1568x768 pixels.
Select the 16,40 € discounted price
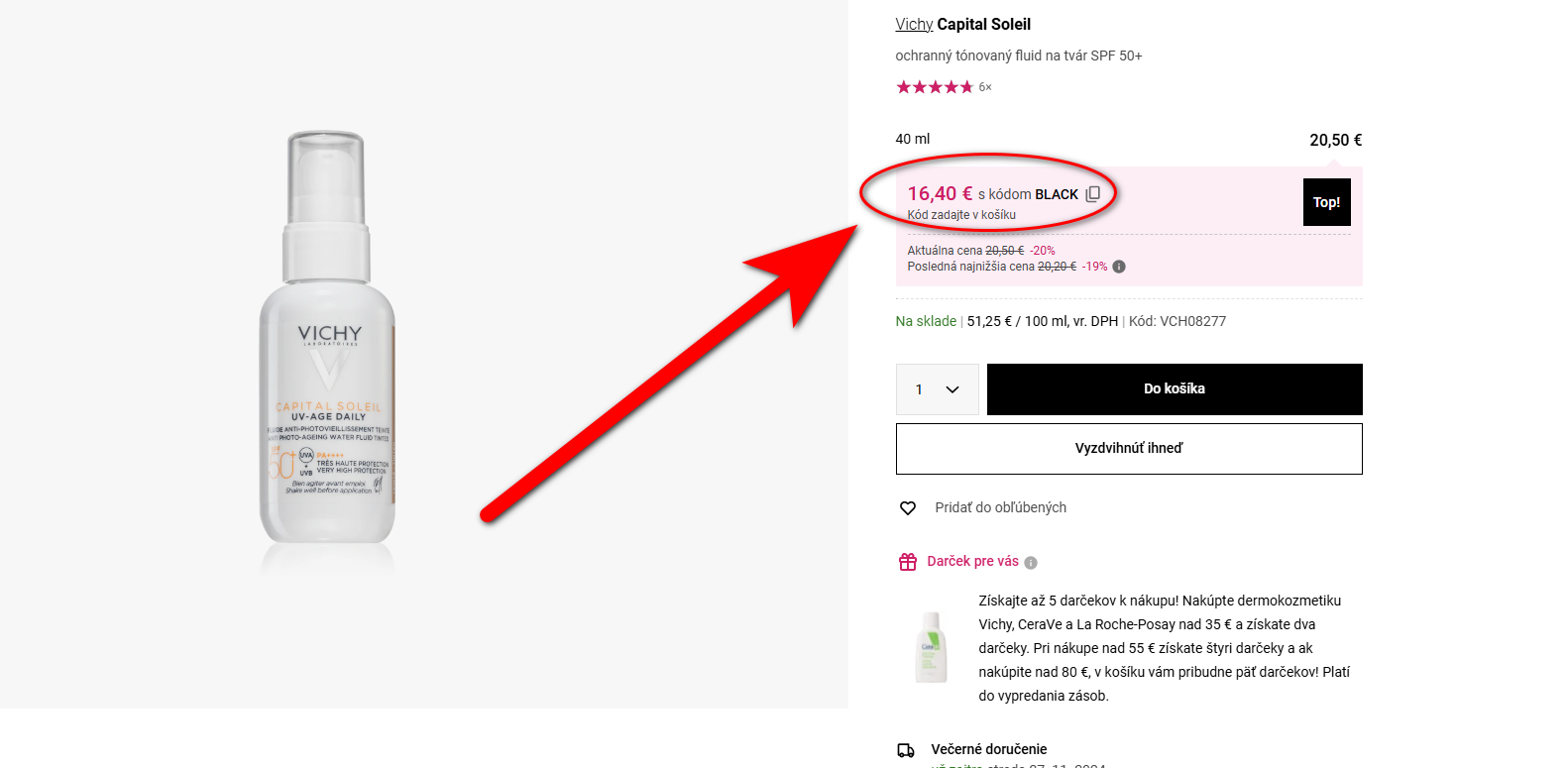pos(940,194)
